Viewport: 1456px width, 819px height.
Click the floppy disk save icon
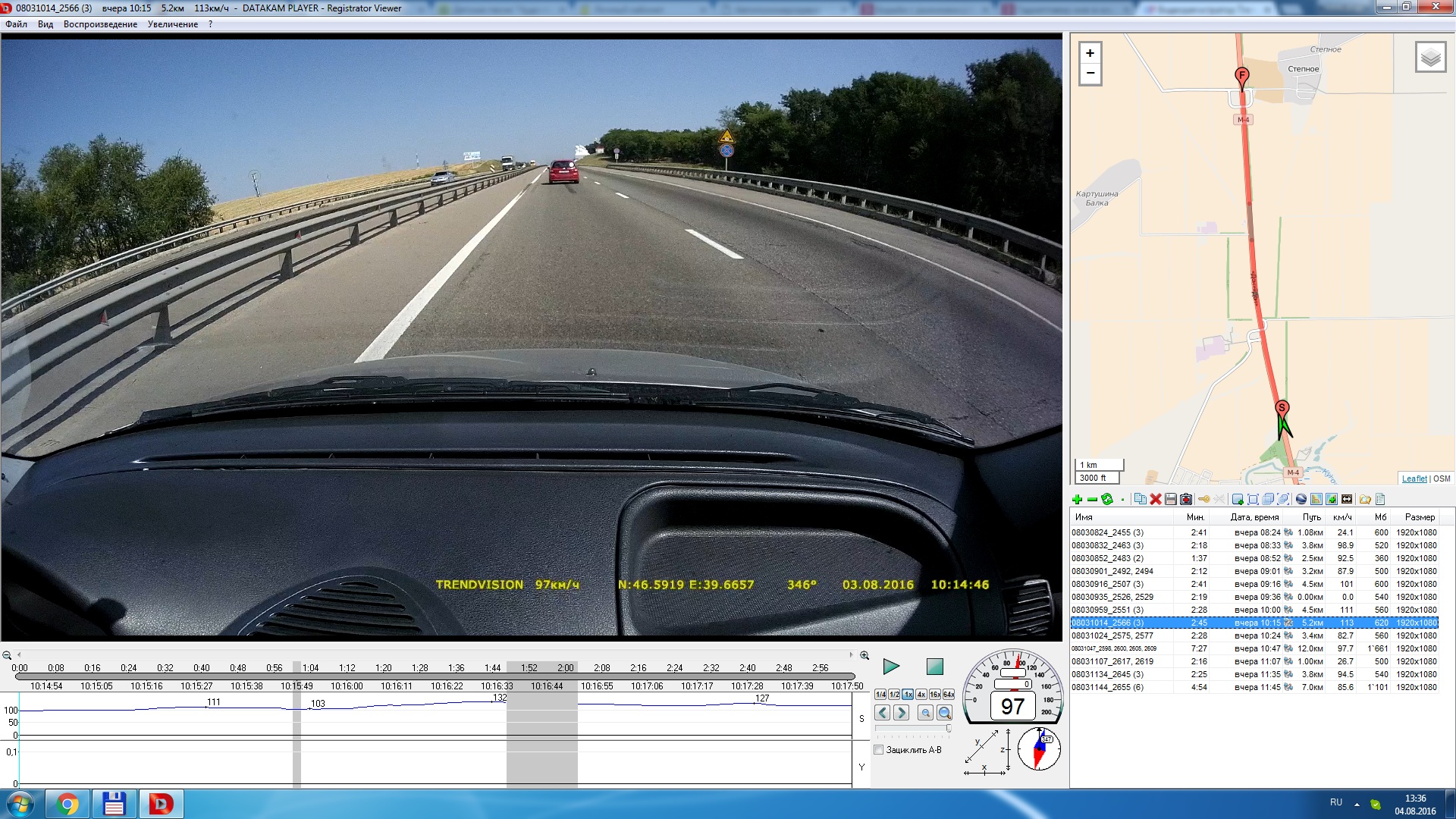pos(1171,499)
